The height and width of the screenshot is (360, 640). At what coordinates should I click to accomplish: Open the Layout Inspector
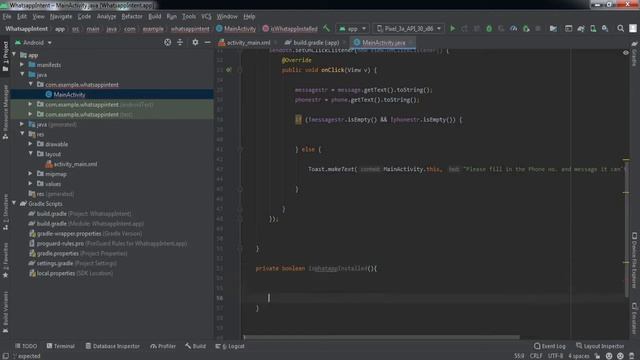[600, 346]
